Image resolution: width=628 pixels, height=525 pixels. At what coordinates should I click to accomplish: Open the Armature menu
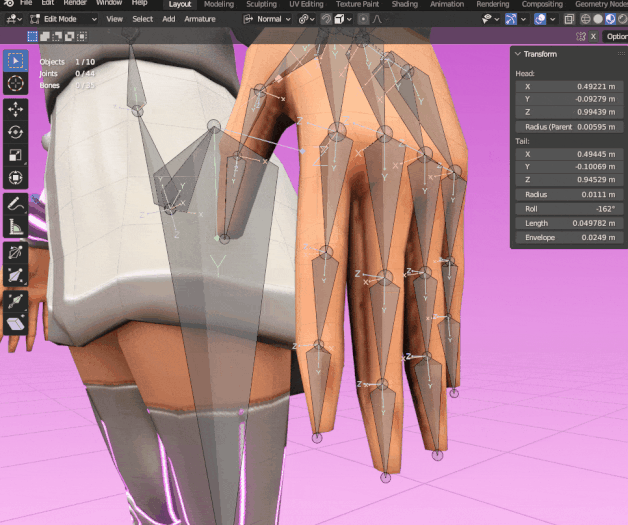point(200,19)
